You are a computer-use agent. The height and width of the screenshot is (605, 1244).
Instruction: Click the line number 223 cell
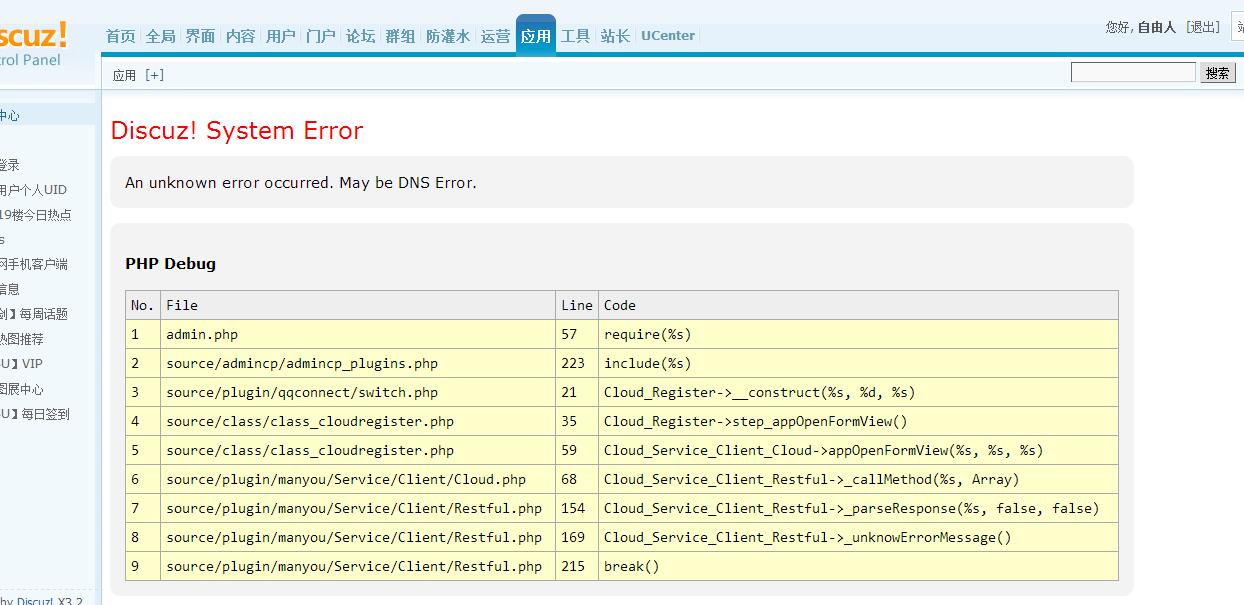point(577,363)
